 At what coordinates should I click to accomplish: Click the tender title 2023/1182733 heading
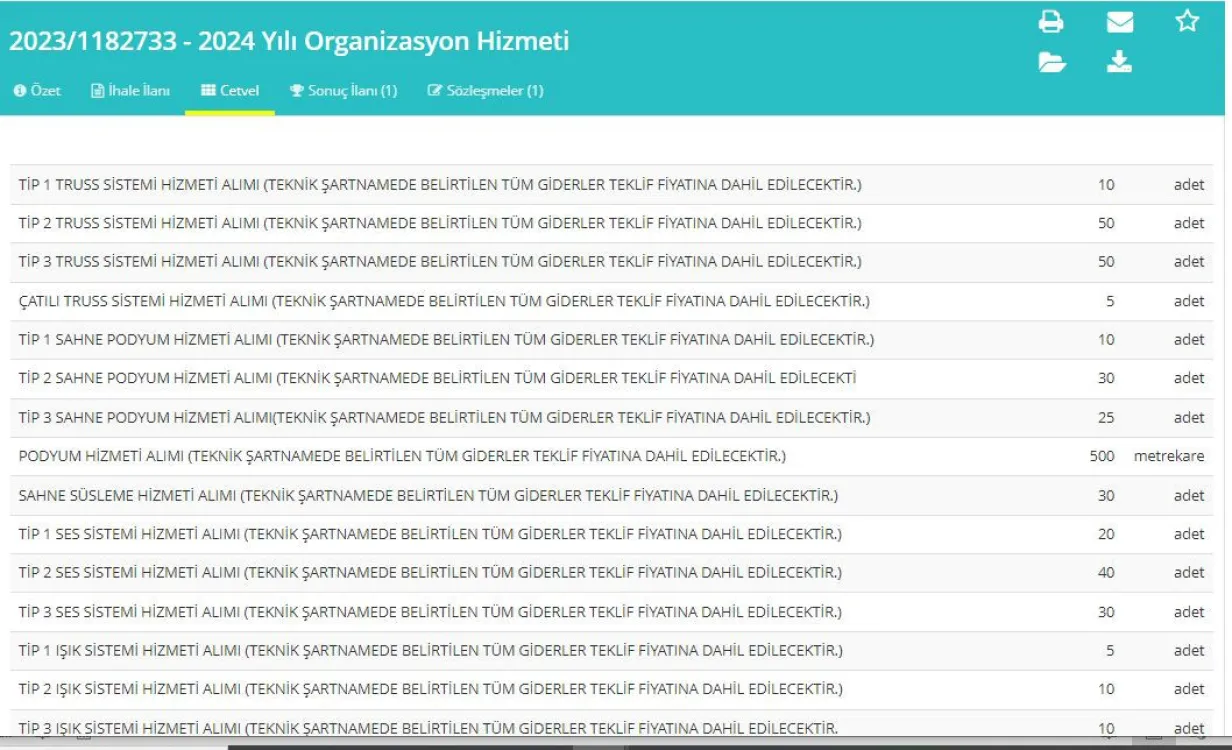(x=289, y=42)
